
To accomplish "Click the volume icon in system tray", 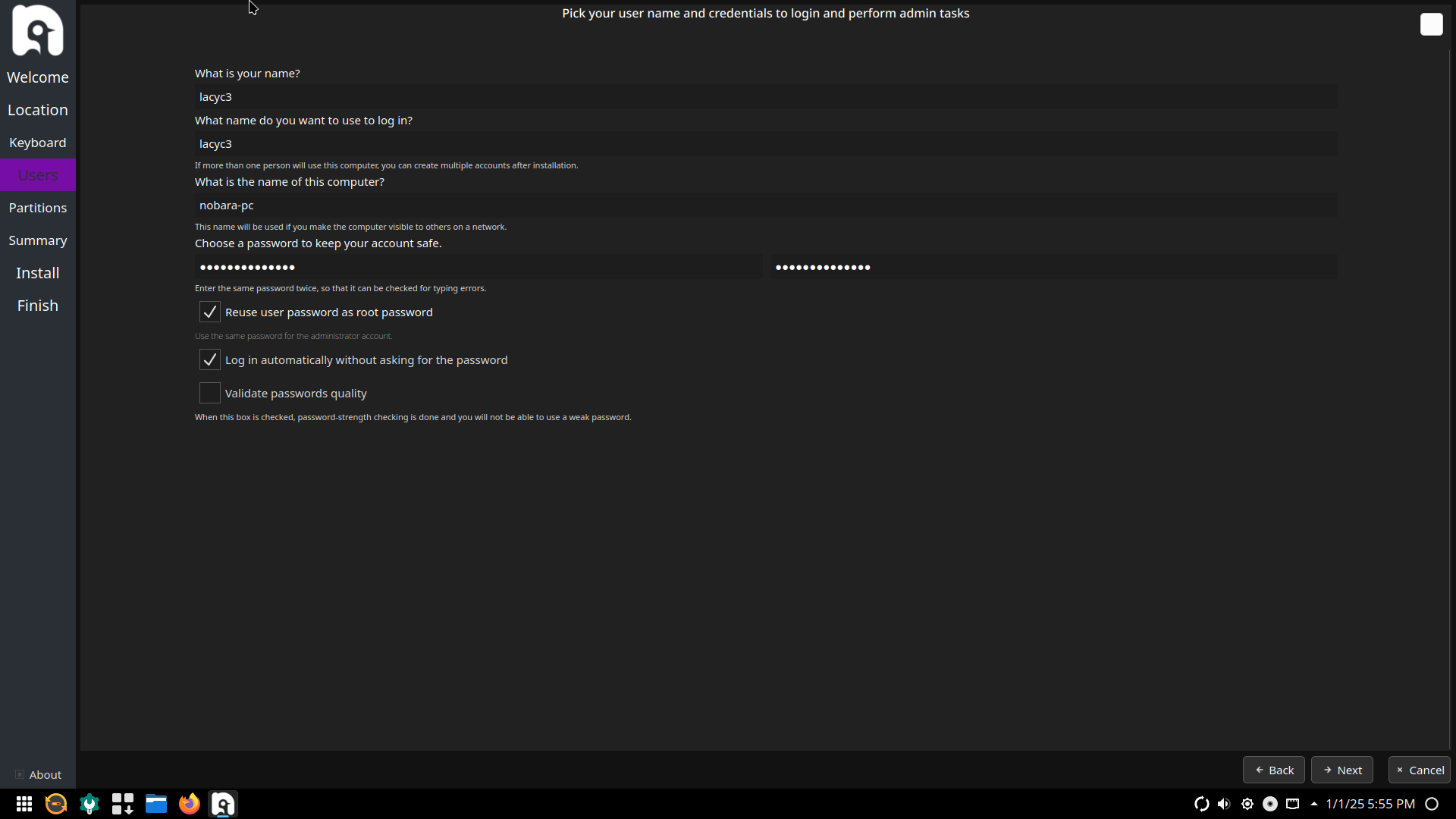I will [x=1224, y=804].
